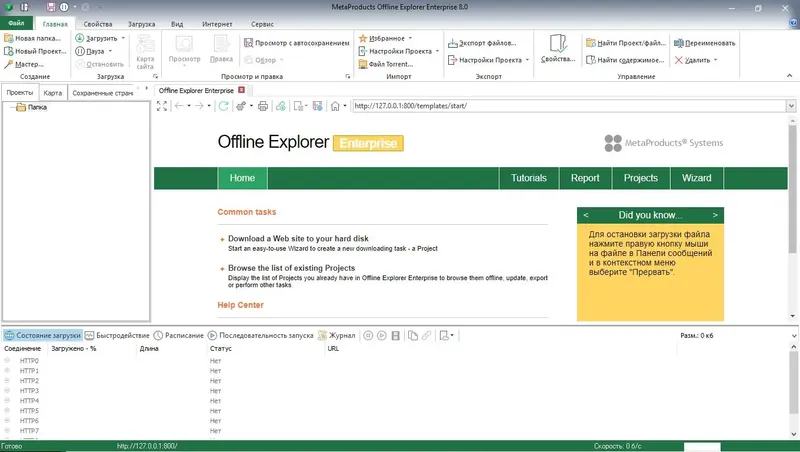This screenshot has height=452, width=800.
Task: Click Найти Проект/файл
Action: click(626, 43)
